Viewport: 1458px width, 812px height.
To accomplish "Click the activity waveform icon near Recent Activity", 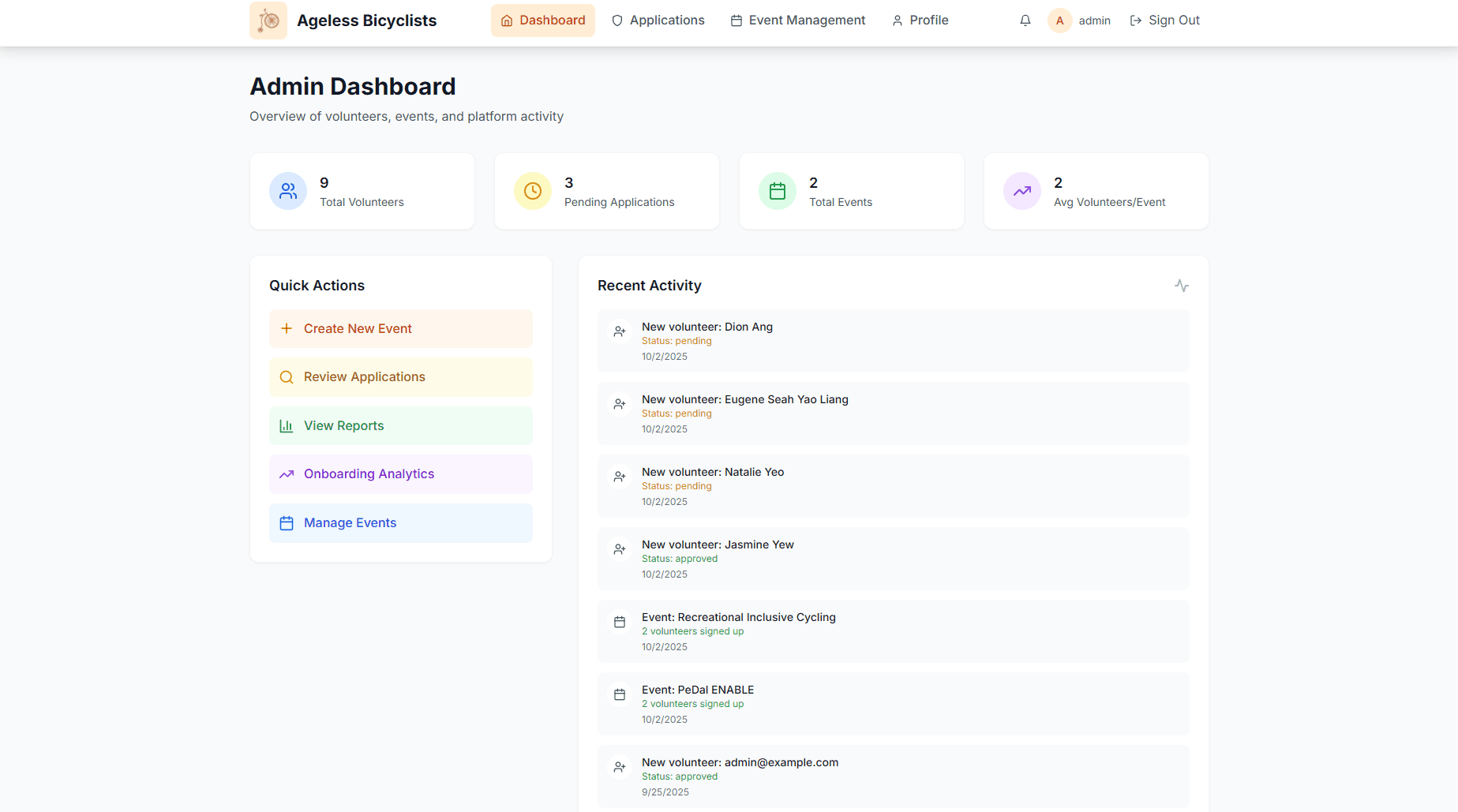I will pyautogui.click(x=1181, y=286).
